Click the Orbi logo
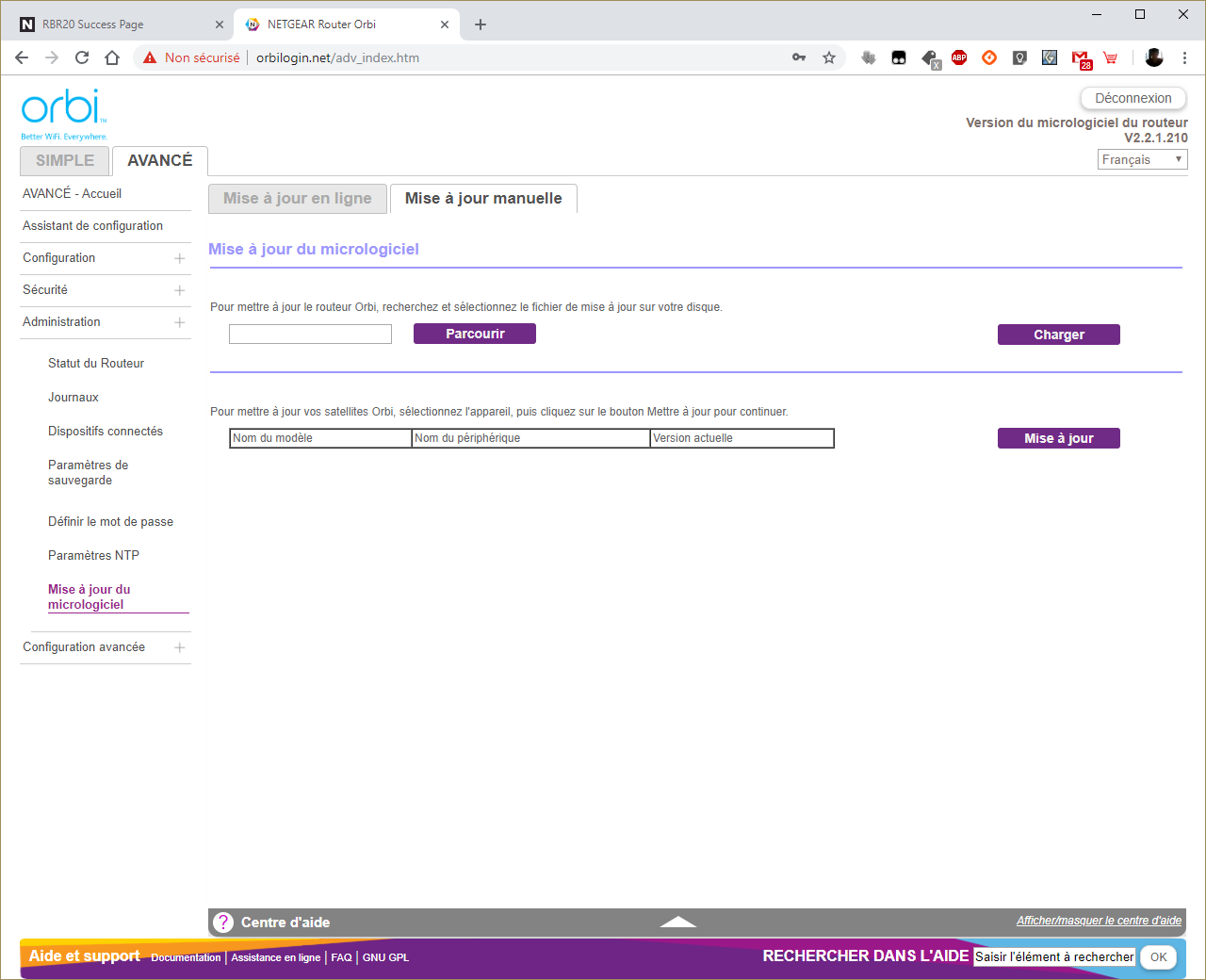The width and height of the screenshot is (1206, 980). pyautogui.click(x=64, y=114)
